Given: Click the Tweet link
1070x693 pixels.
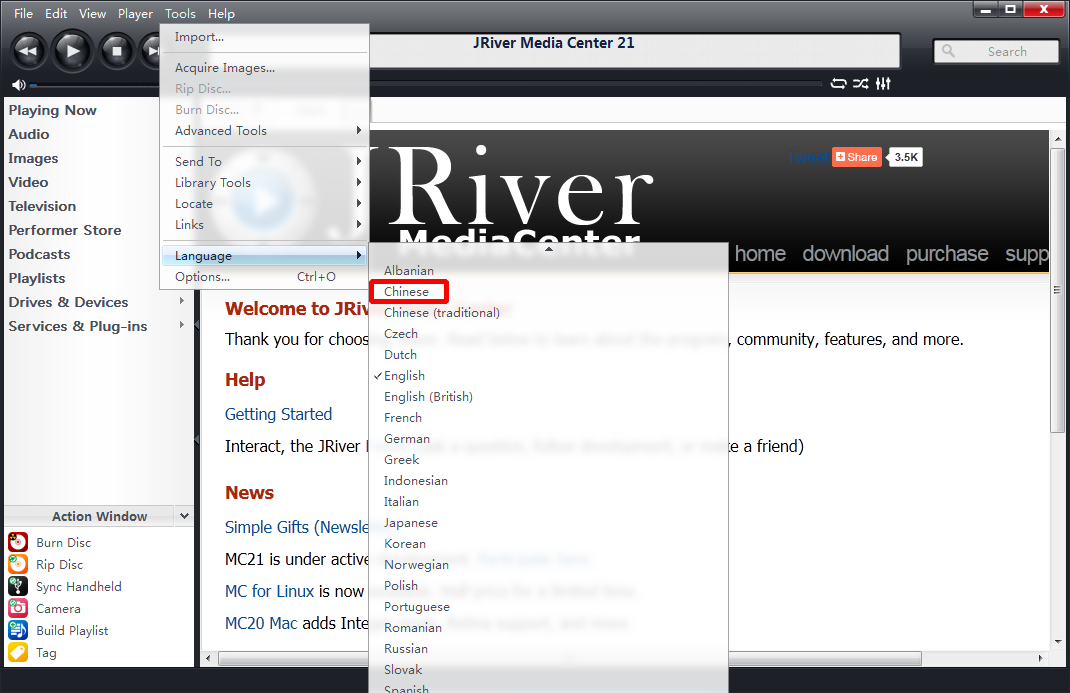Looking at the screenshot, I should (809, 158).
